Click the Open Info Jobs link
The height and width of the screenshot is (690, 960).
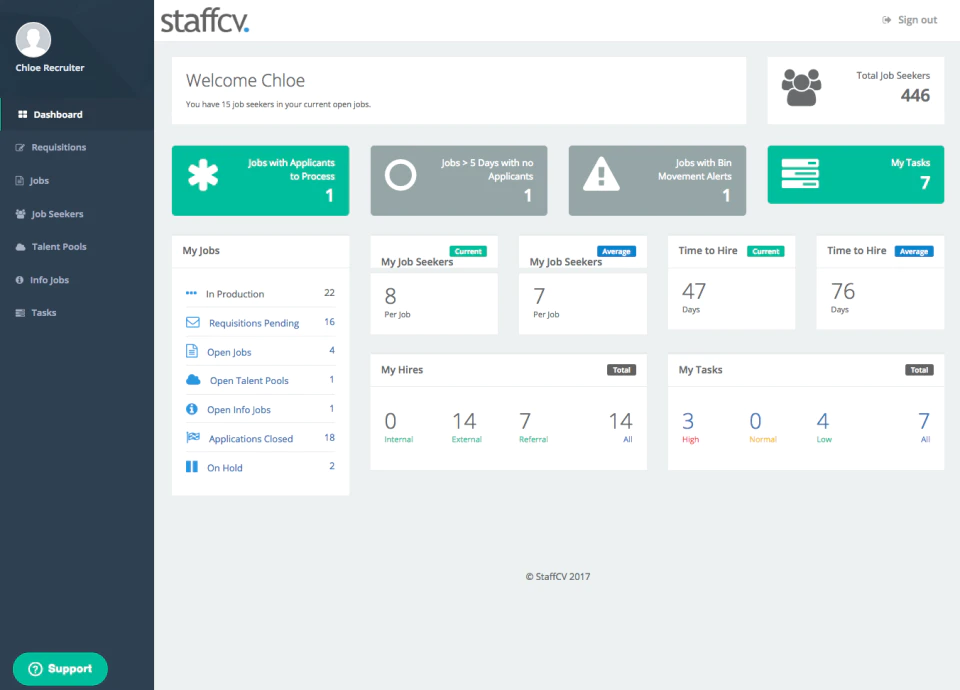pos(239,410)
